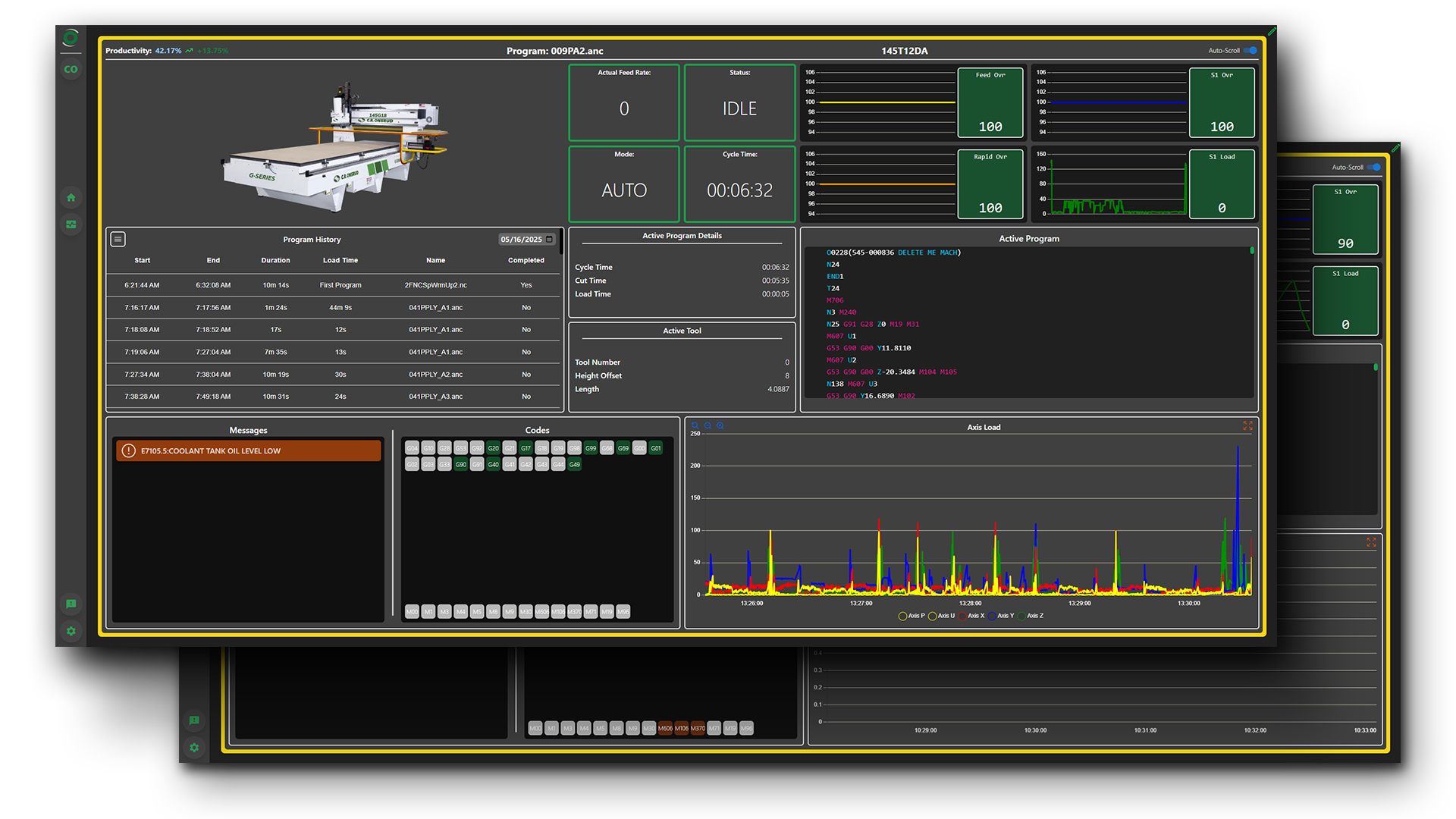Select the 2FNCSpWrmUp2.nc program history row
The width and height of the screenshot is (1456, 819).
coord(334,285)
